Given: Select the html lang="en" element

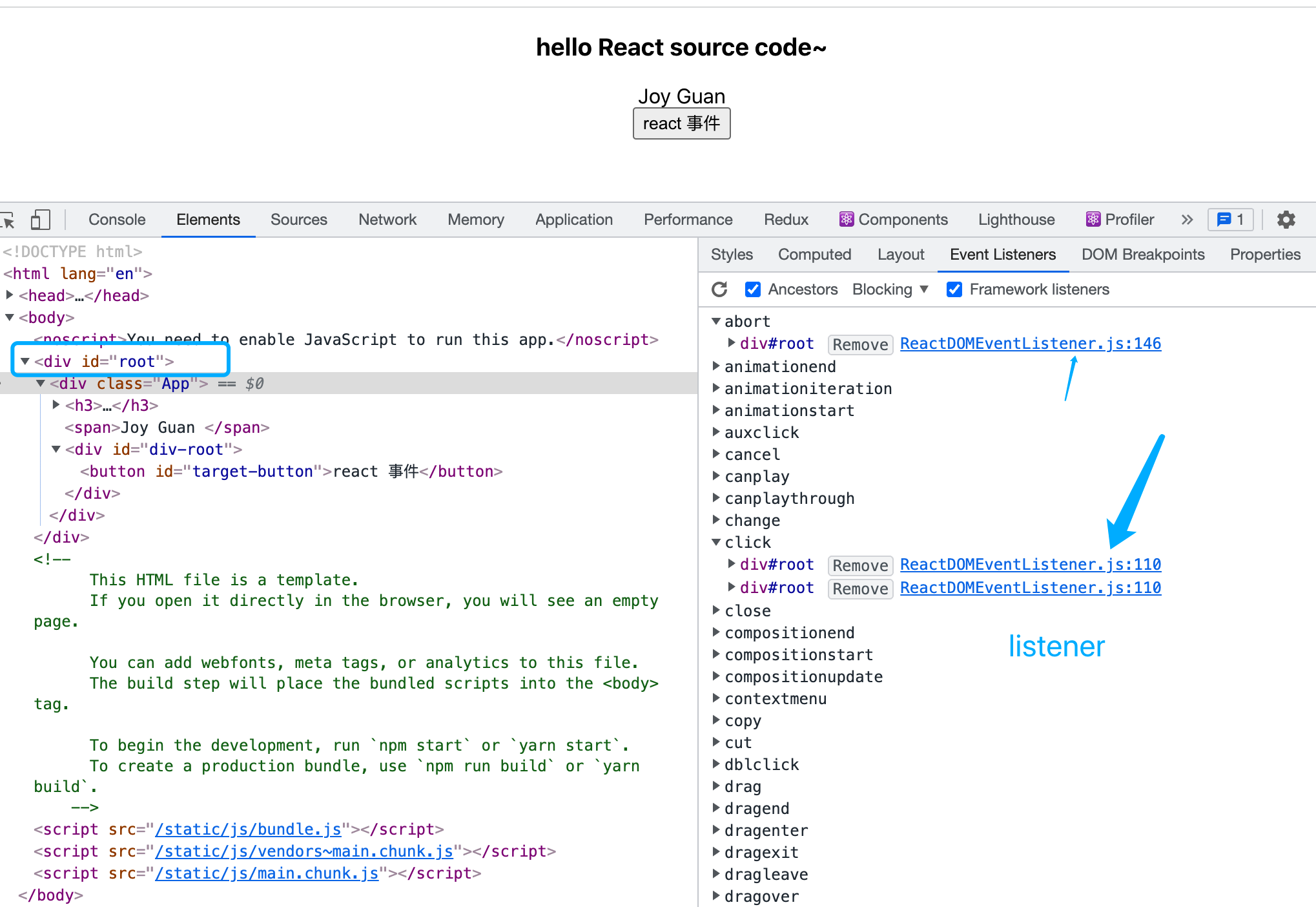Looking at the screenshot, I should pyautogui.click(x=77, y=274).
